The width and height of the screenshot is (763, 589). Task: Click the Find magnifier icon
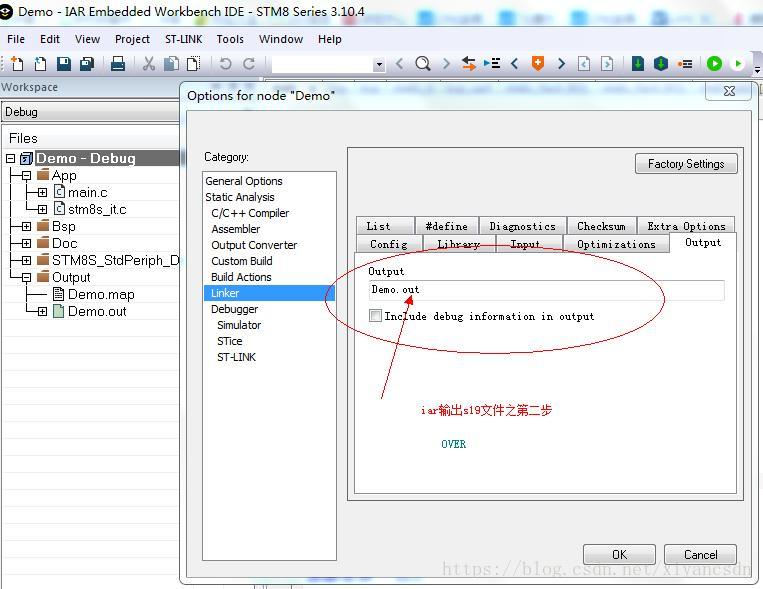click(x=423, y=64)
